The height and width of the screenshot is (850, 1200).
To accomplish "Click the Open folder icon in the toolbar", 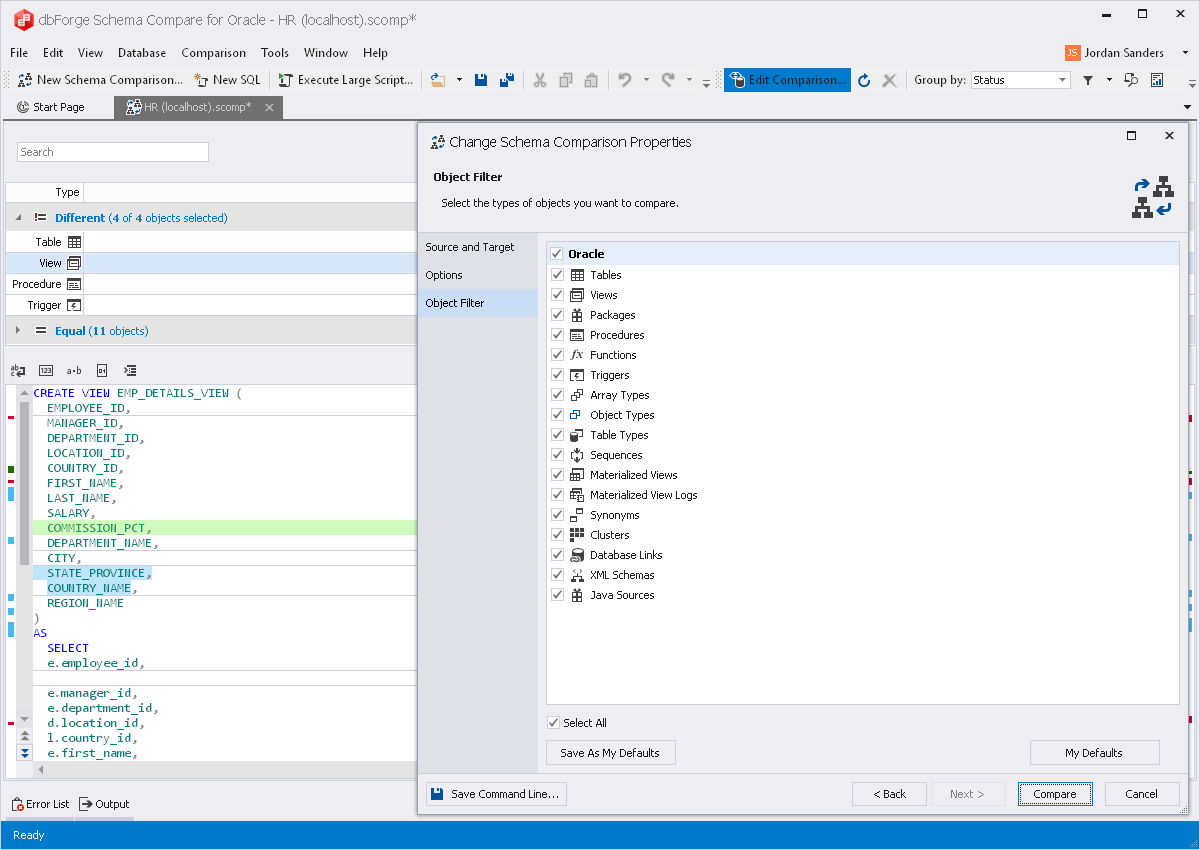I will click(438, 80).
